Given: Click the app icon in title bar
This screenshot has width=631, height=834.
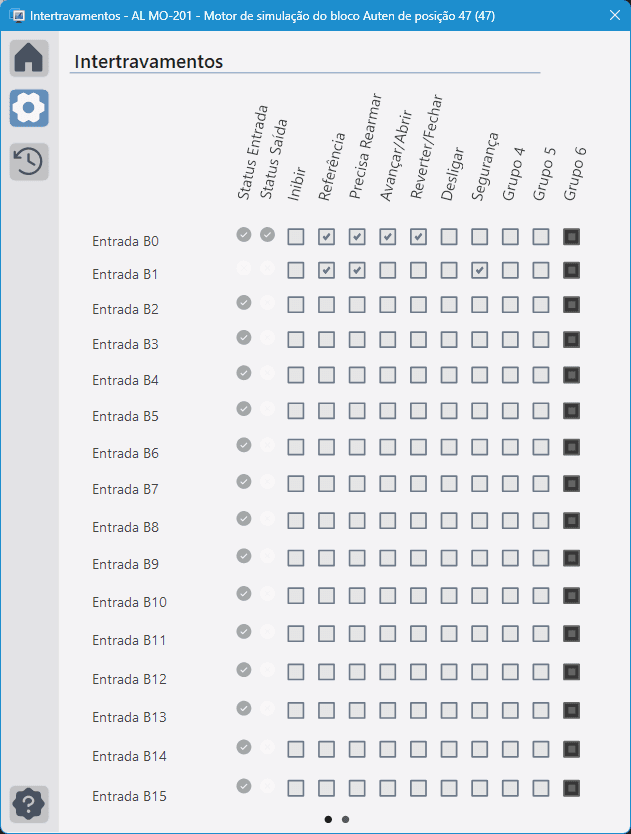Looking at the screenshot, I should point(18,15).
